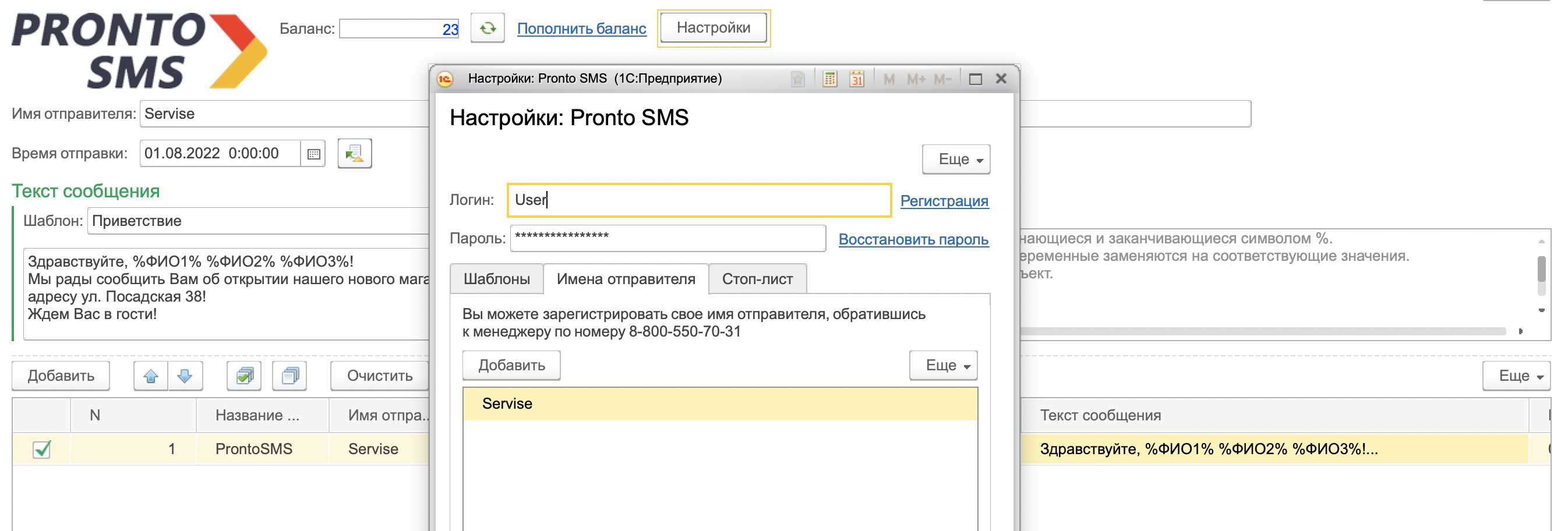The height and width of the screenshot is (531, 1568).
Task: Close the Pronto SMS settings dialog
Action: click(1001, 79)
